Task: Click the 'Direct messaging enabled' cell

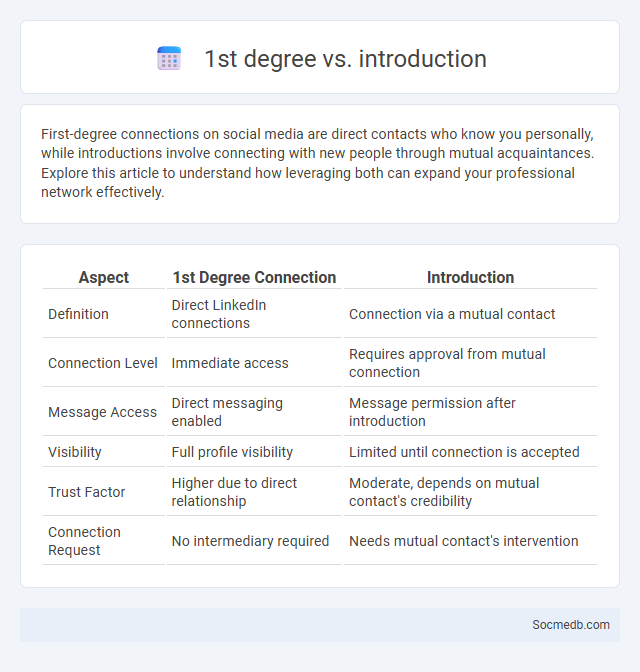Action: [254, 412]
